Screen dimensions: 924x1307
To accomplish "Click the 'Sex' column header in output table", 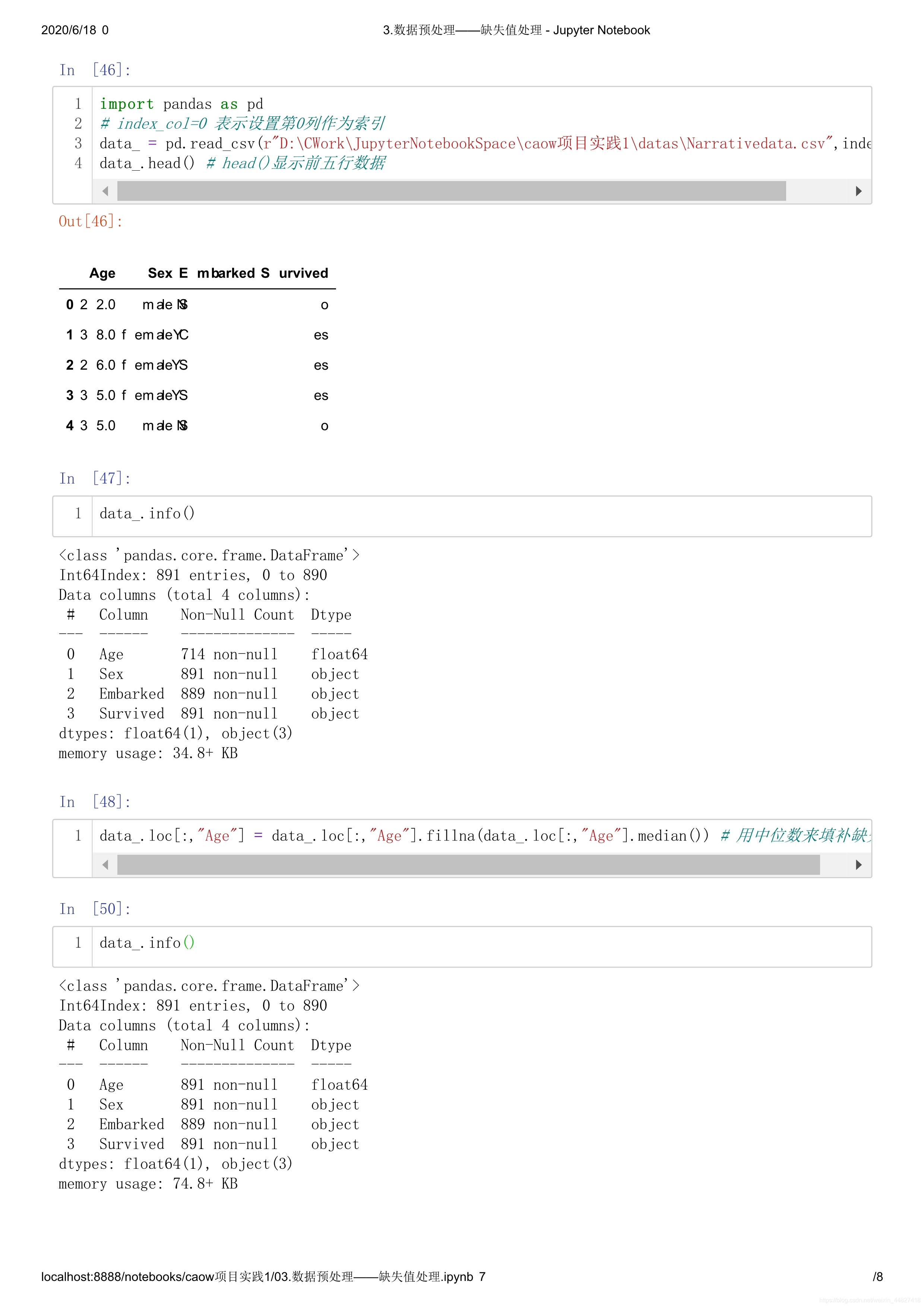I will tap(160, 273).
